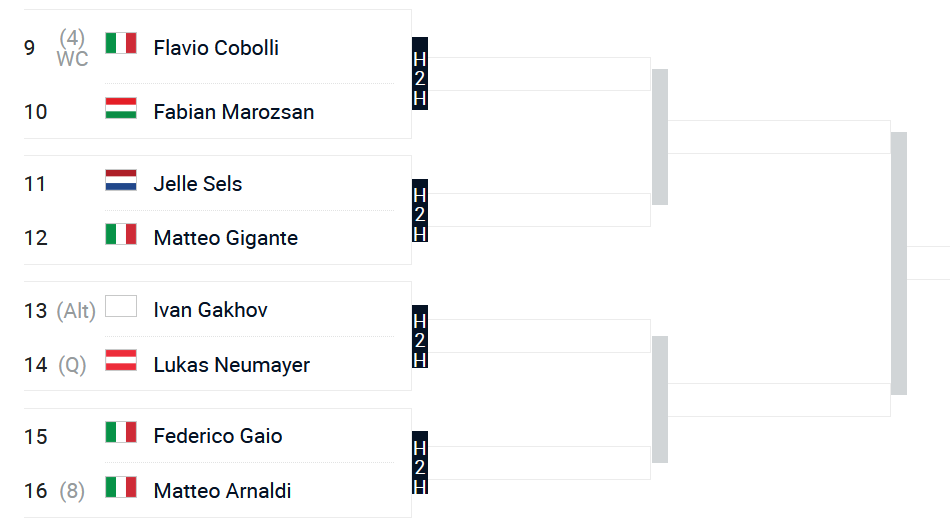Click the blank flag beside Ivan Gakhov
The width and height of the screenshot is (950, 523).
121,306
